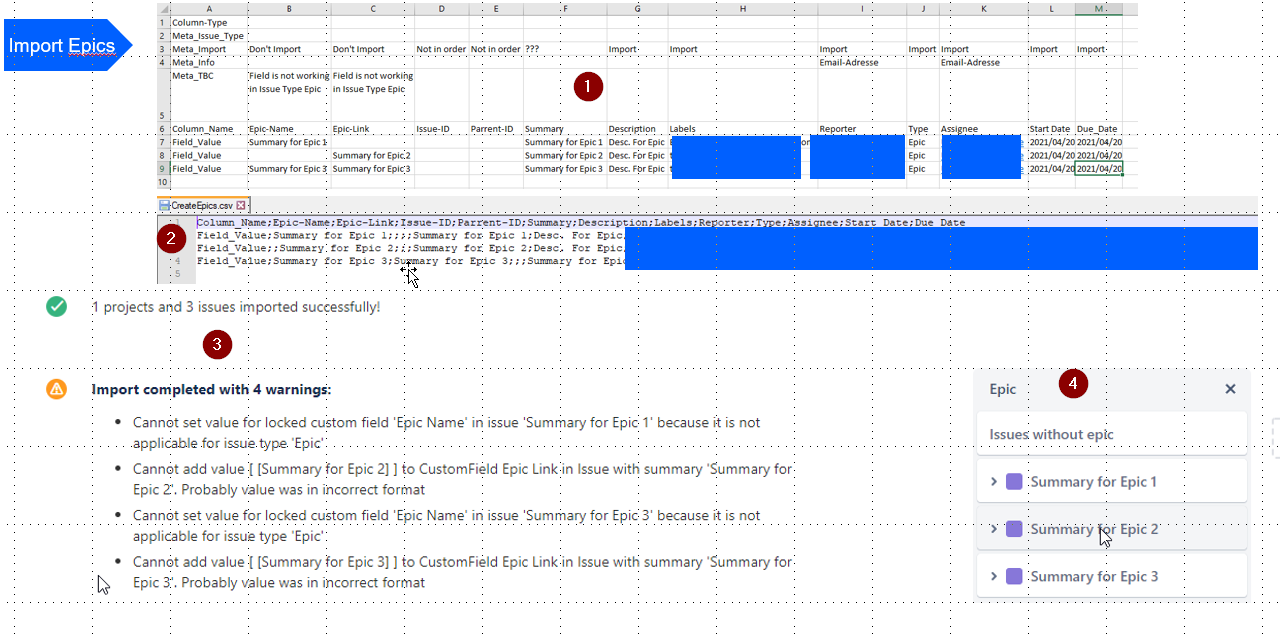Select the 'Labels' cell in row 6

(x=743, y=129)
